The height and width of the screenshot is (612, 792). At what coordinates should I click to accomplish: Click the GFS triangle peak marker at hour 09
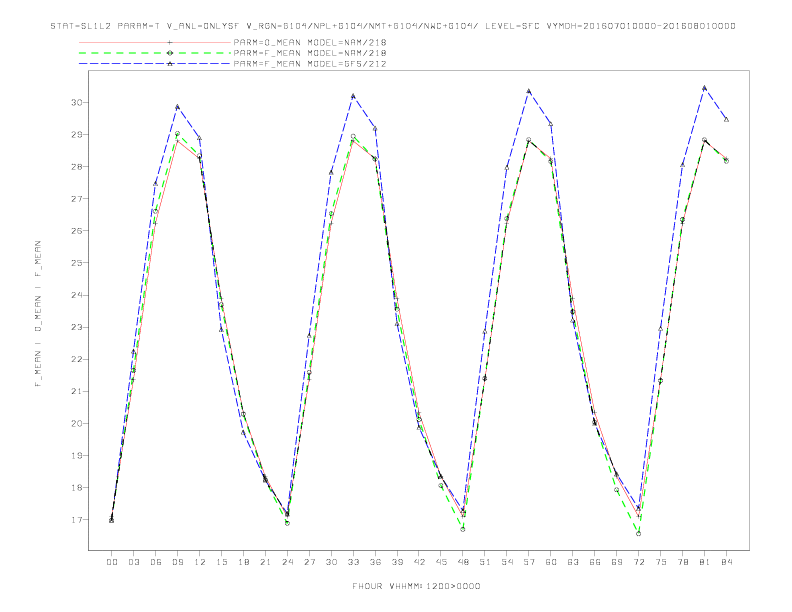[177, 107]
